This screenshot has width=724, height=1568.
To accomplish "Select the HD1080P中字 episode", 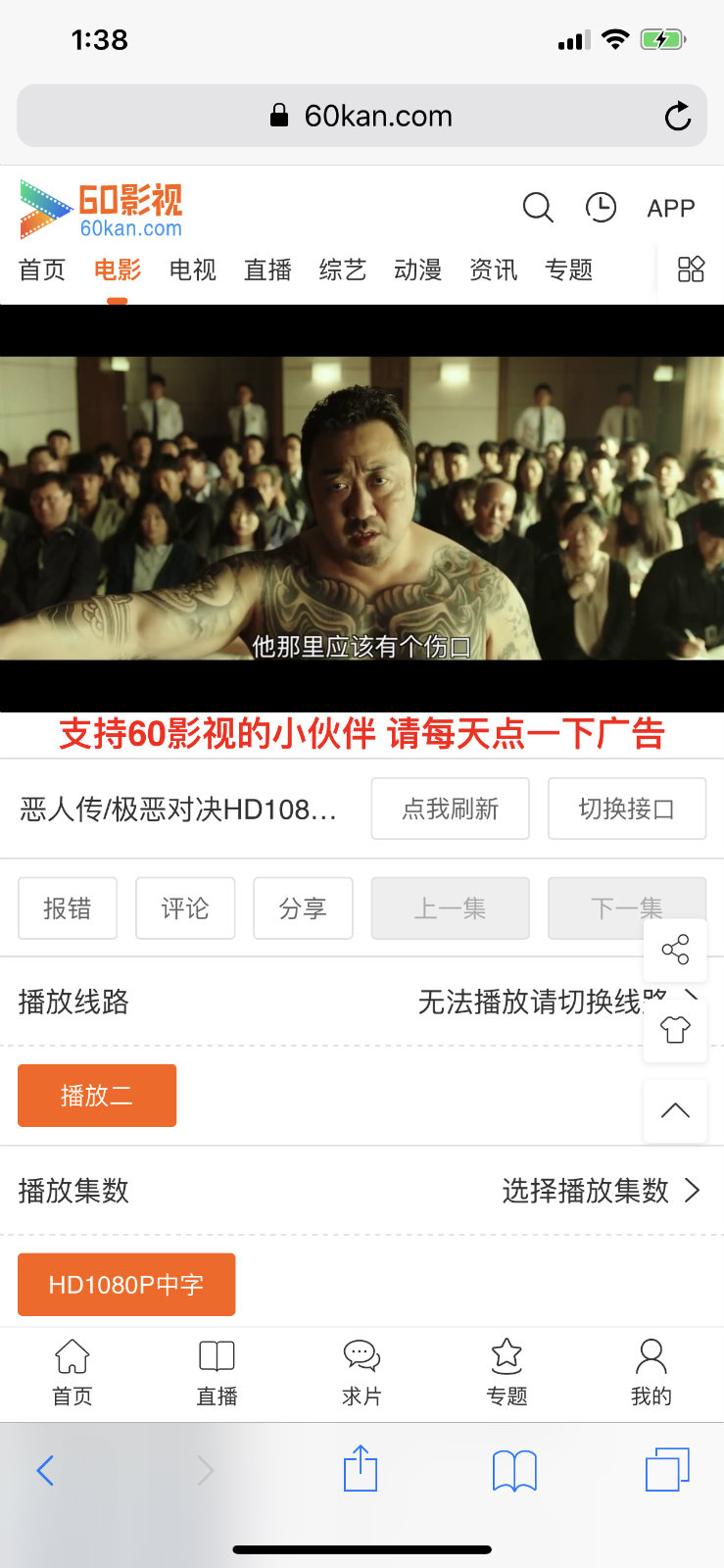I will 126,1285.
